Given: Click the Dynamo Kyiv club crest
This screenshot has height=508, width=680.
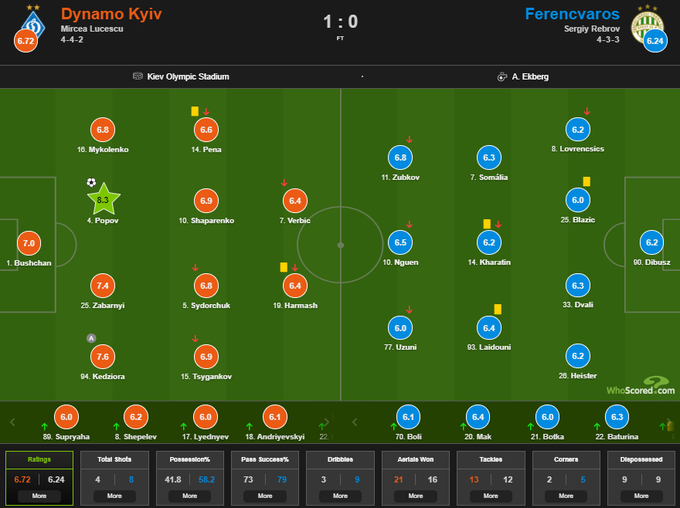Looking at the screenshot, I should [x=30, y=18].
